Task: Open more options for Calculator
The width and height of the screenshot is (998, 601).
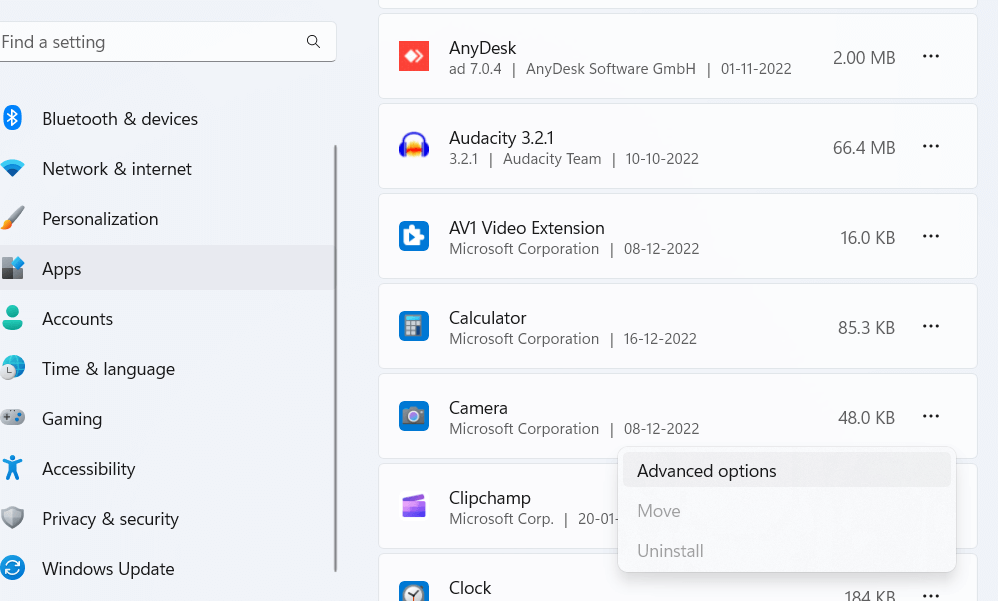Action: (931, 326)
